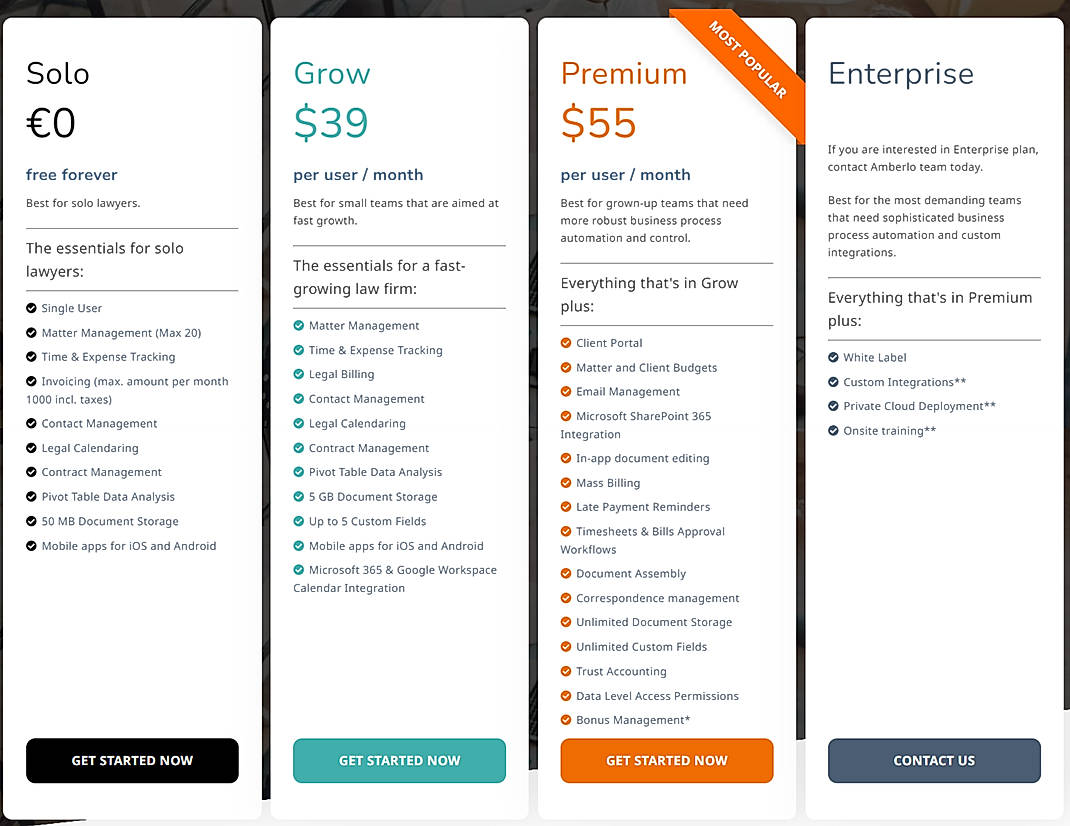Click the checkmark beside Onsite training
This screenshot has height=826, width=1070.
[834, 430]
